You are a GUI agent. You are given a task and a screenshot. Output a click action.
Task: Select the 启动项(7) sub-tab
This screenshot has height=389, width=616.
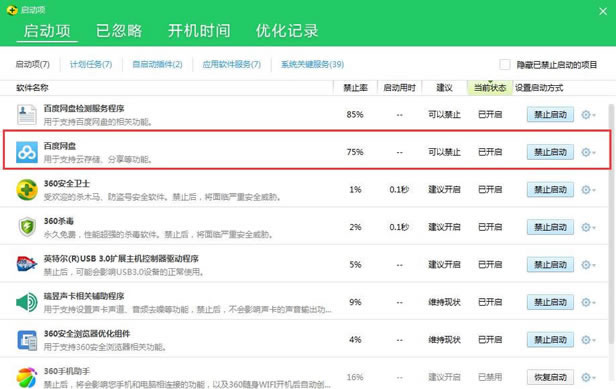(33, 64)
